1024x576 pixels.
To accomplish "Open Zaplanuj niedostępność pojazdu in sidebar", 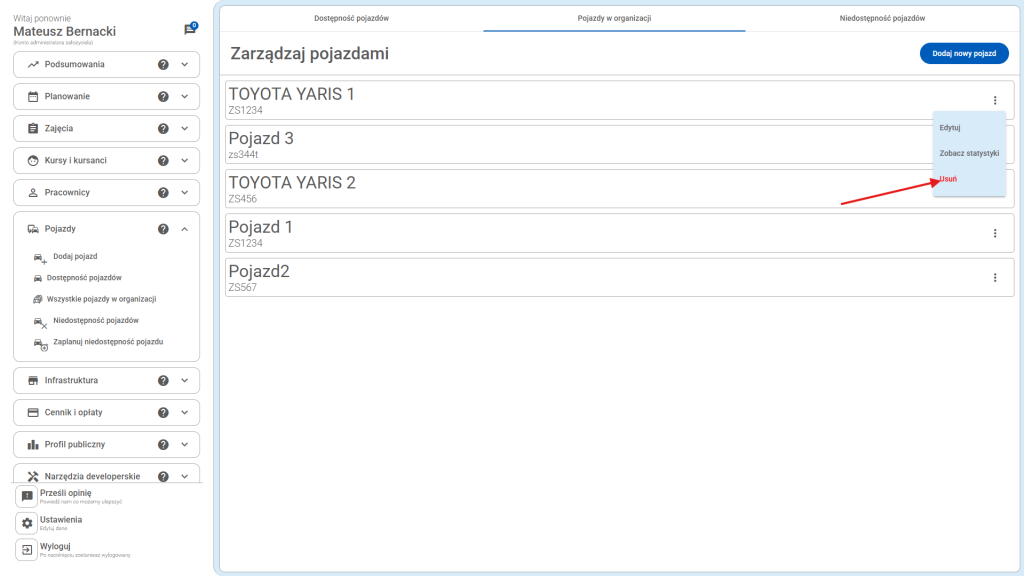I will (x=107, y=342).
